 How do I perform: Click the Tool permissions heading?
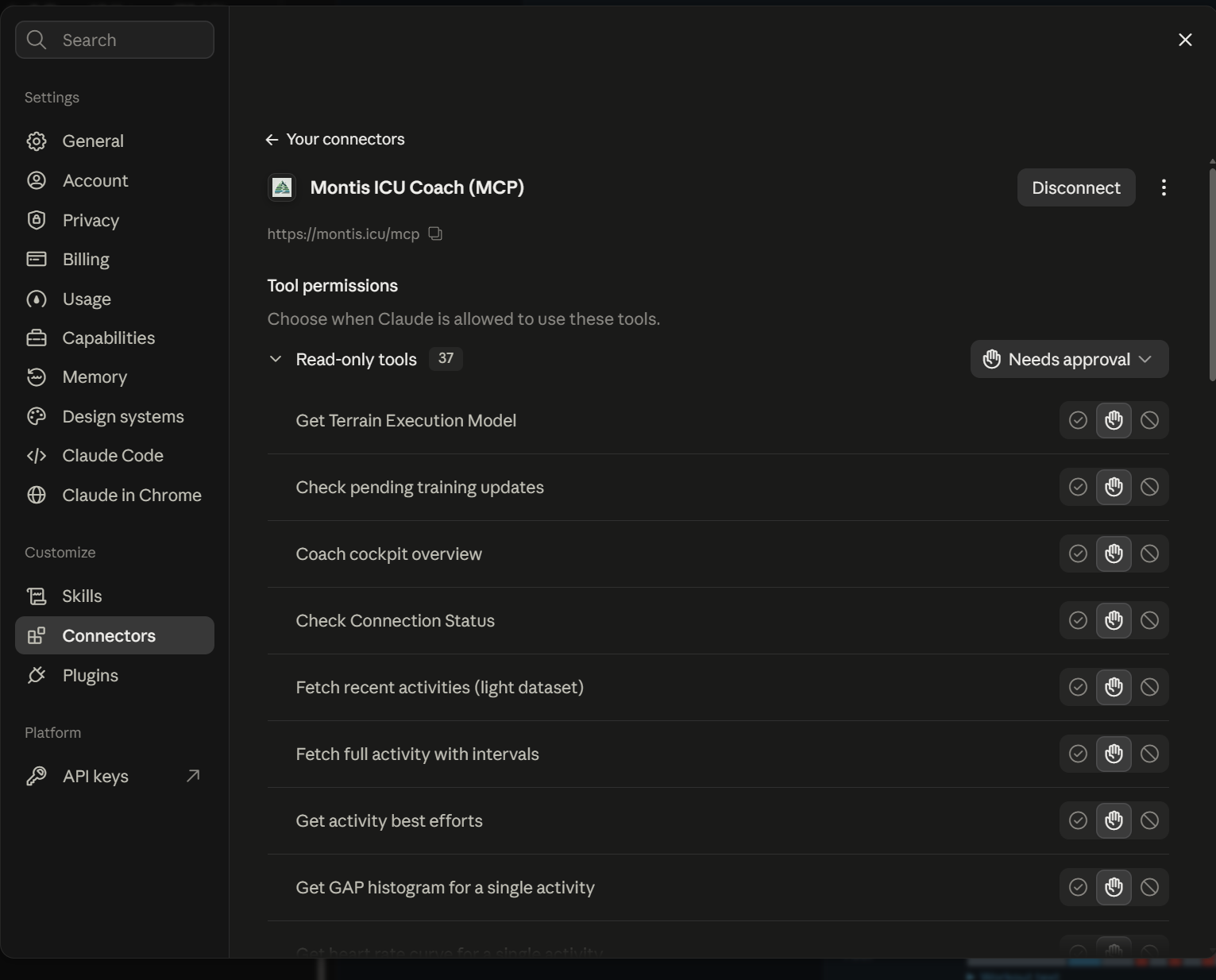click(332, 286)
